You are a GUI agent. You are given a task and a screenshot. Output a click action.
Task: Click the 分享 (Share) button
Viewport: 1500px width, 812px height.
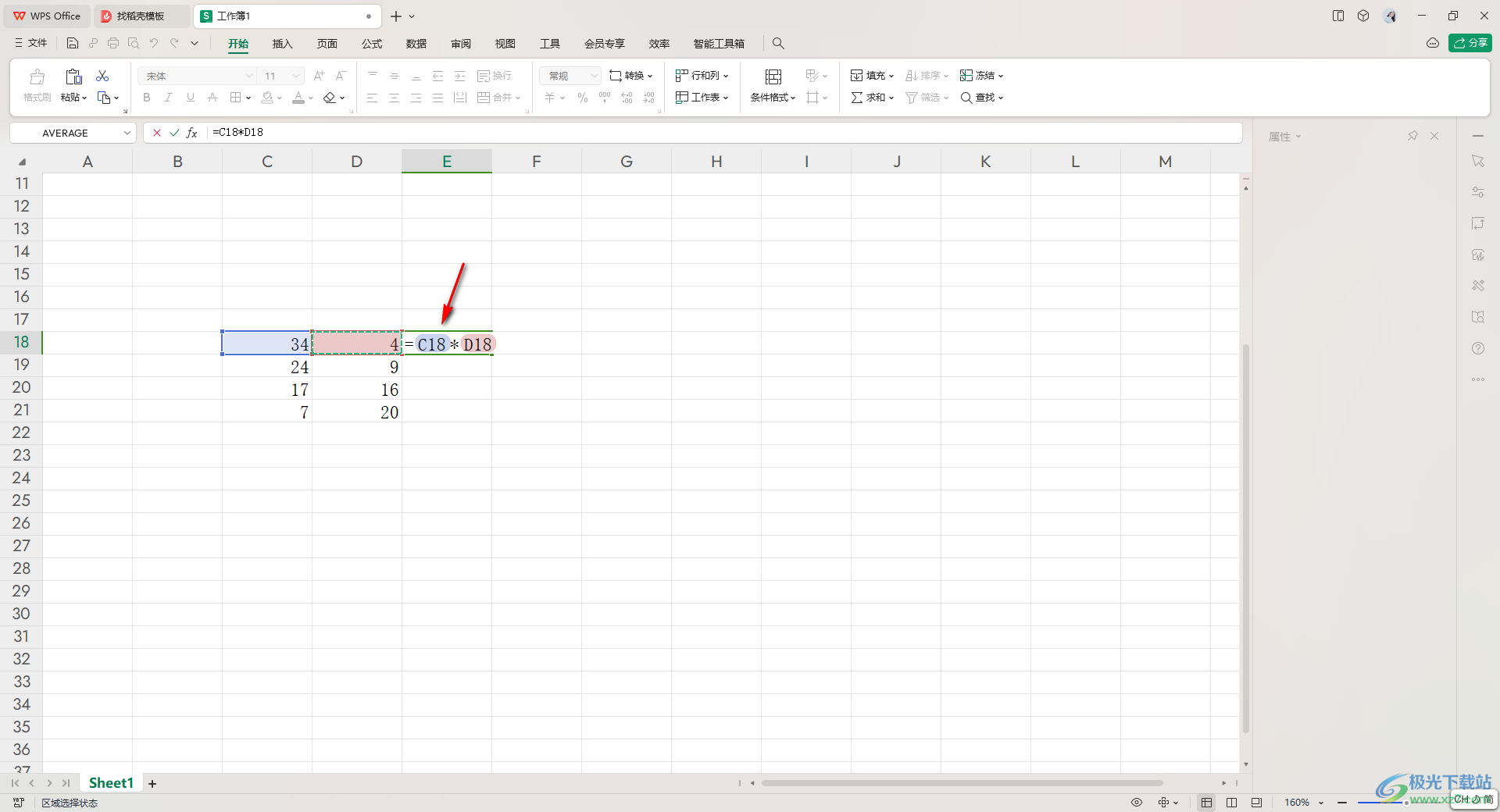(1470, 43)
